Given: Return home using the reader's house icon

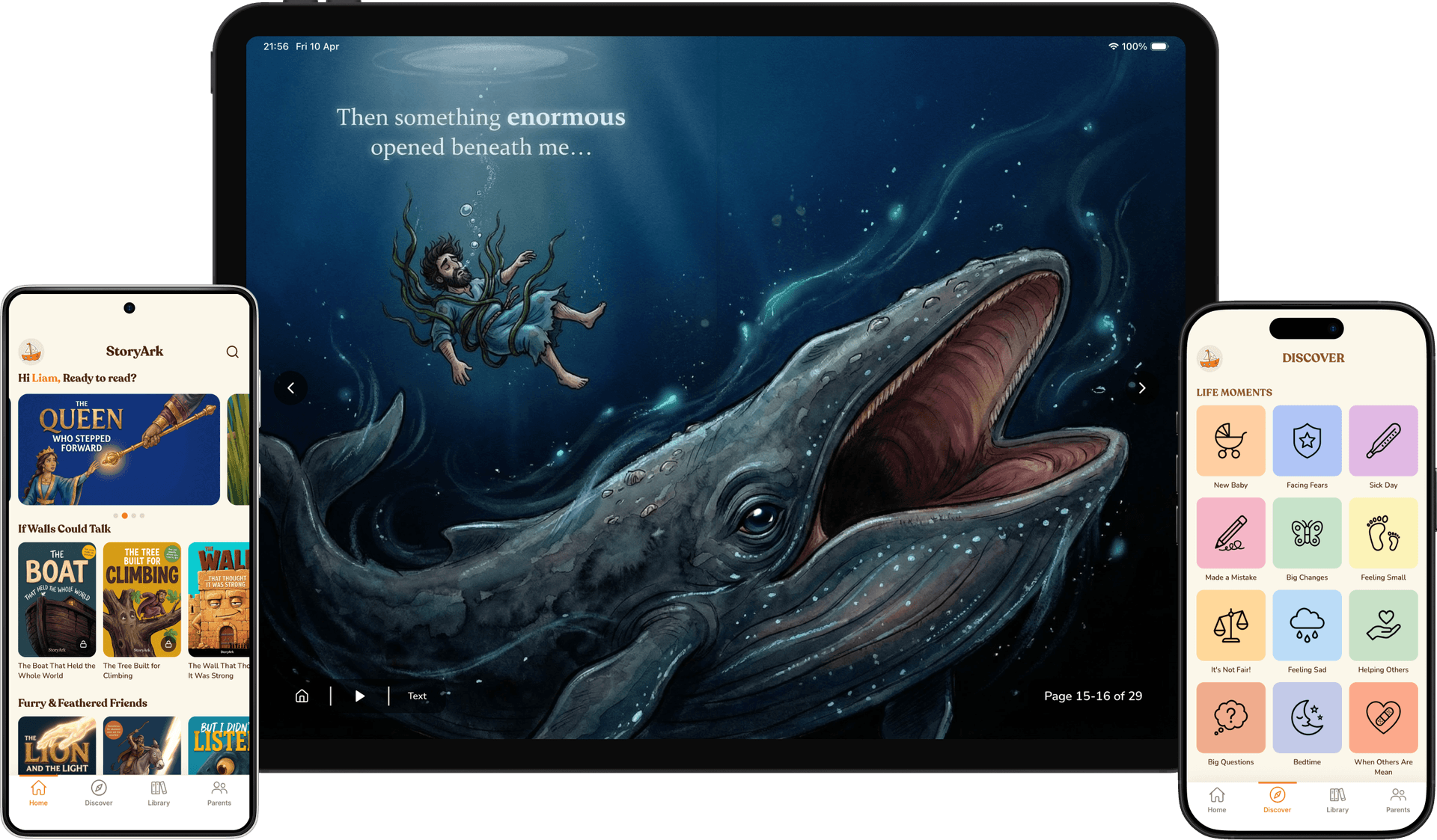Looking at the screenshot, I should click(302, 695).
